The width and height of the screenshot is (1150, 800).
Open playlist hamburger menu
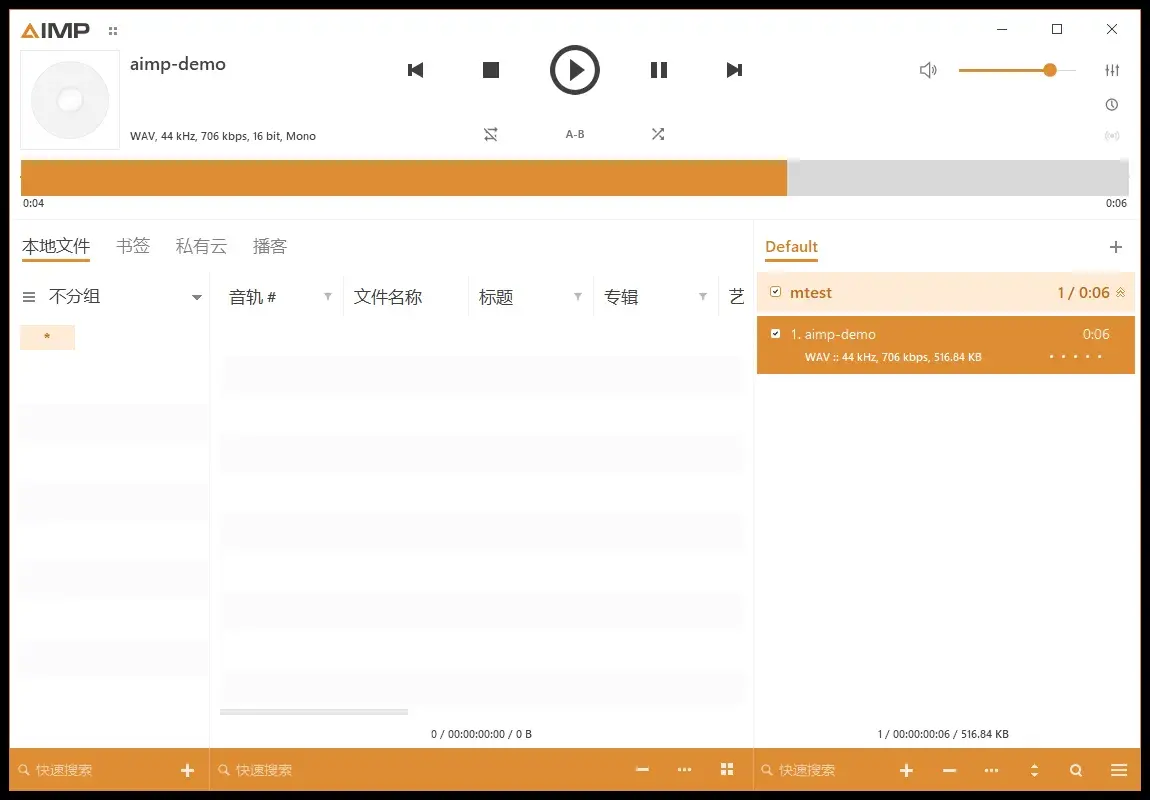coord(1119,770)
